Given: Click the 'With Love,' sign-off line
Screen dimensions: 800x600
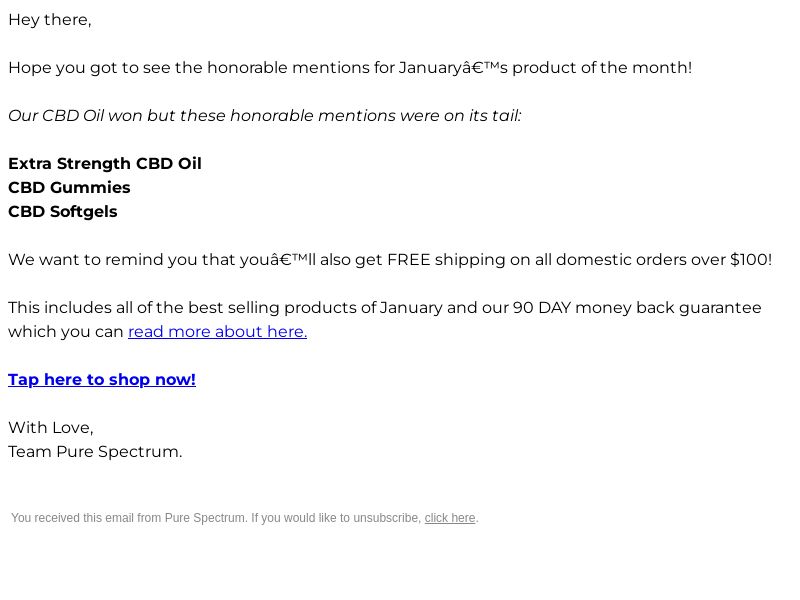Looking at the screenshot, I should coord(51,428).
